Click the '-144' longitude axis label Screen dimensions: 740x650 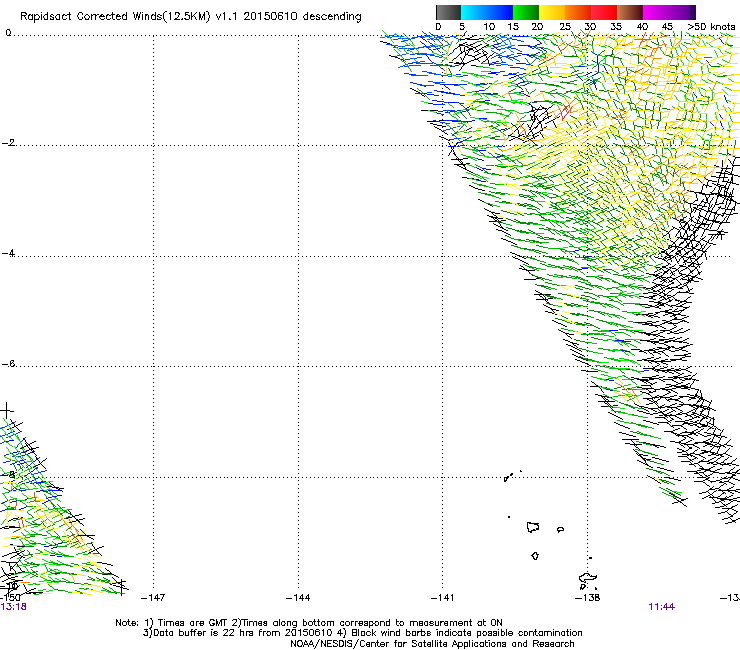pos(298,598)
